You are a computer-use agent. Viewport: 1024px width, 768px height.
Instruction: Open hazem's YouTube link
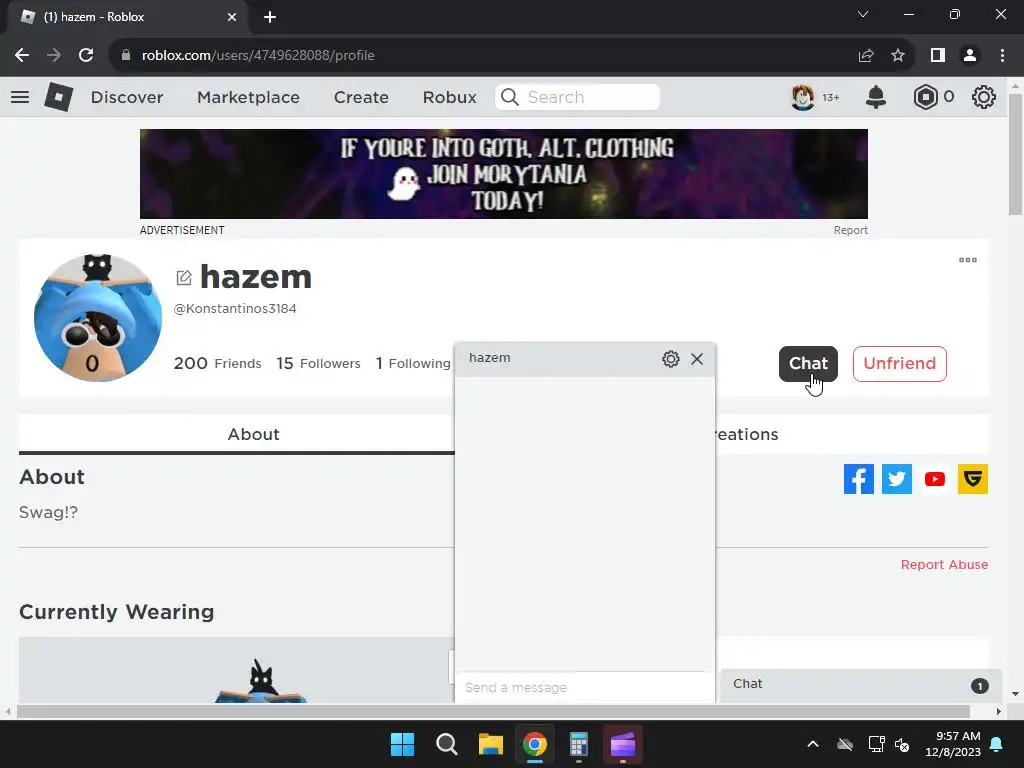pos(935,479)
